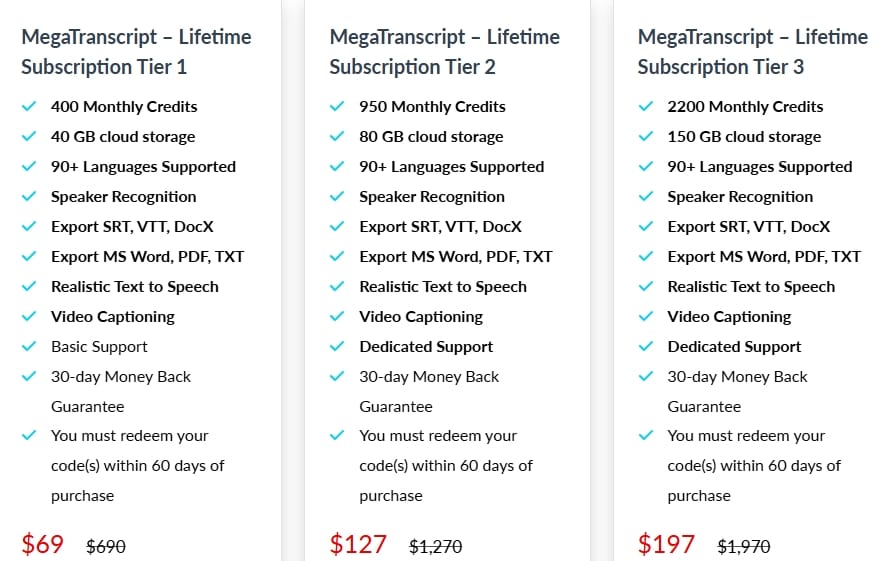Screen dimensions: 880x561
Task: Click the crossed-out $690 original price
Action: coord(106,547)
